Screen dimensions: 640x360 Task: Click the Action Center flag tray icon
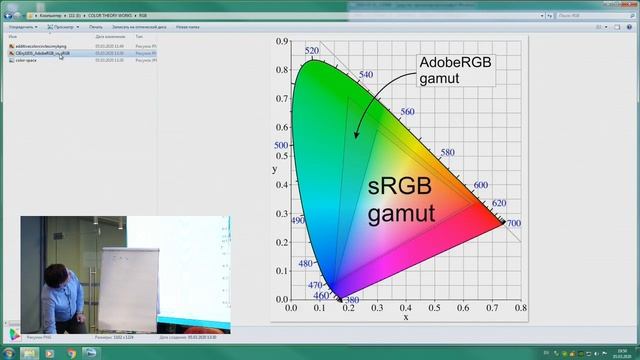click(604, 353)
